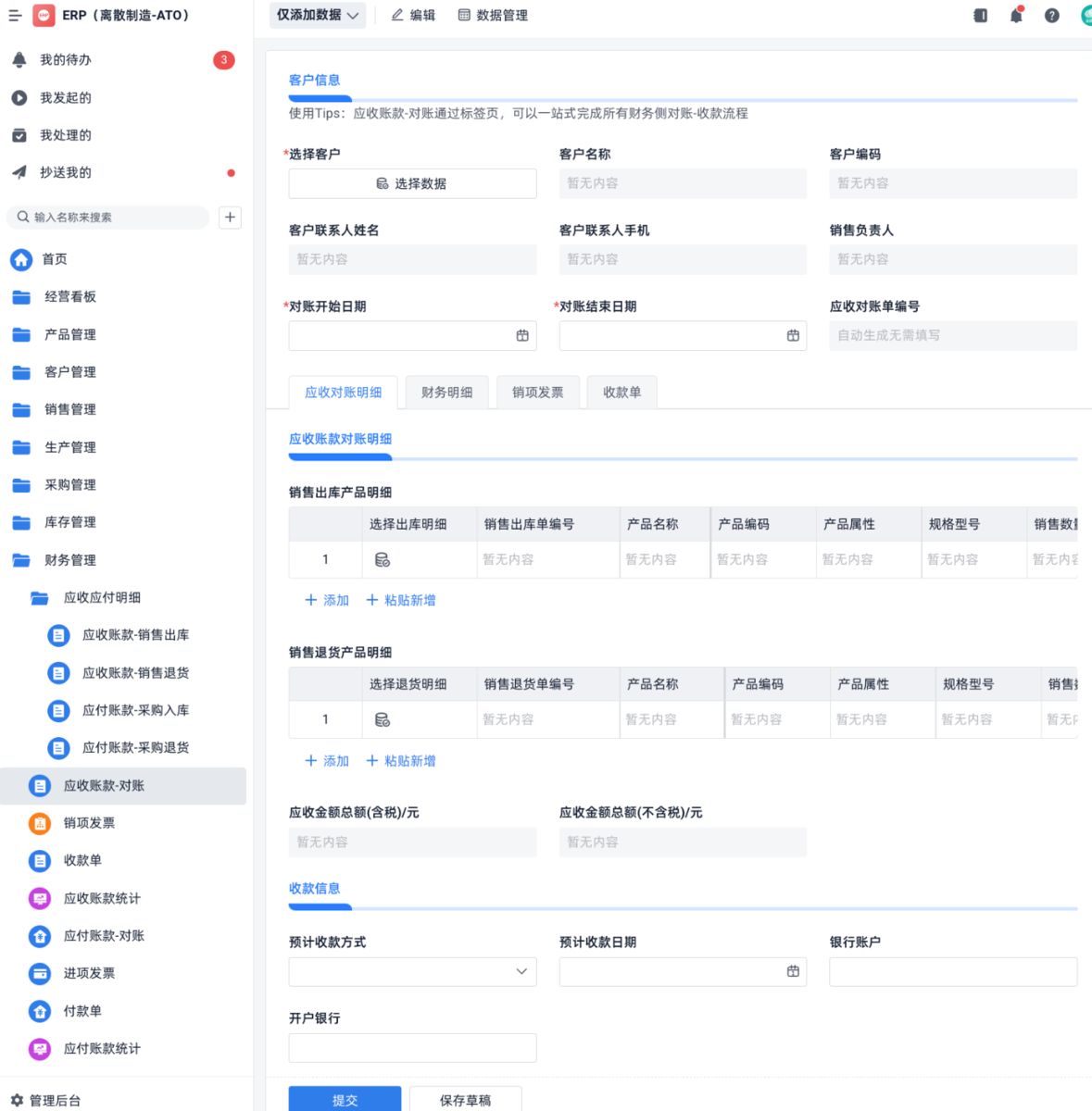Click the 提交 button
Screen dimensions: 1092x1111
click(x=345, y=1099)
